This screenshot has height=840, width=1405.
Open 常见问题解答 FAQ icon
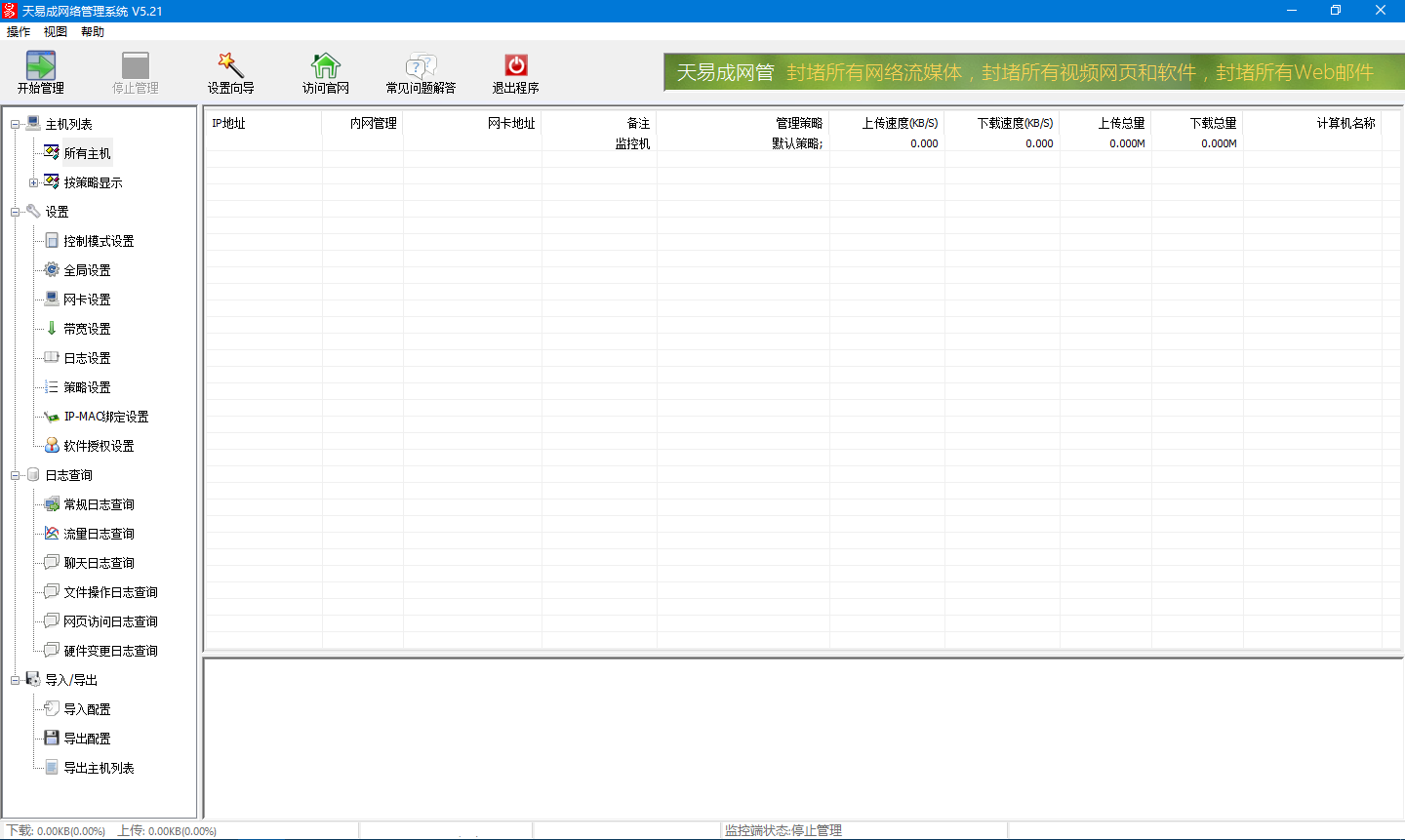421,65
